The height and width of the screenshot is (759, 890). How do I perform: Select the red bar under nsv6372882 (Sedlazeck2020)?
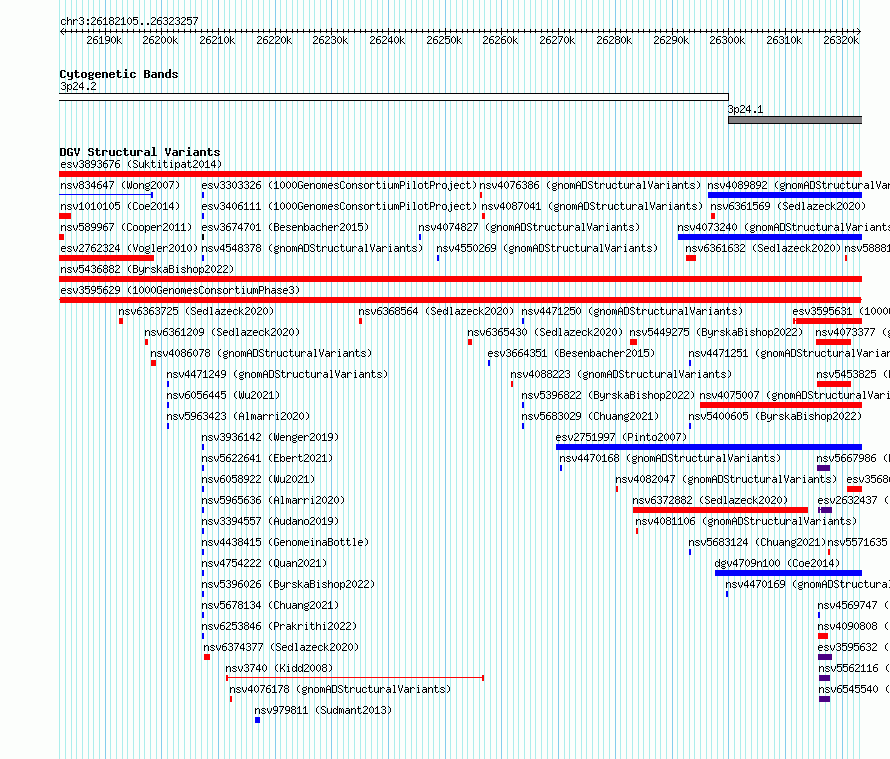(720, 510)
